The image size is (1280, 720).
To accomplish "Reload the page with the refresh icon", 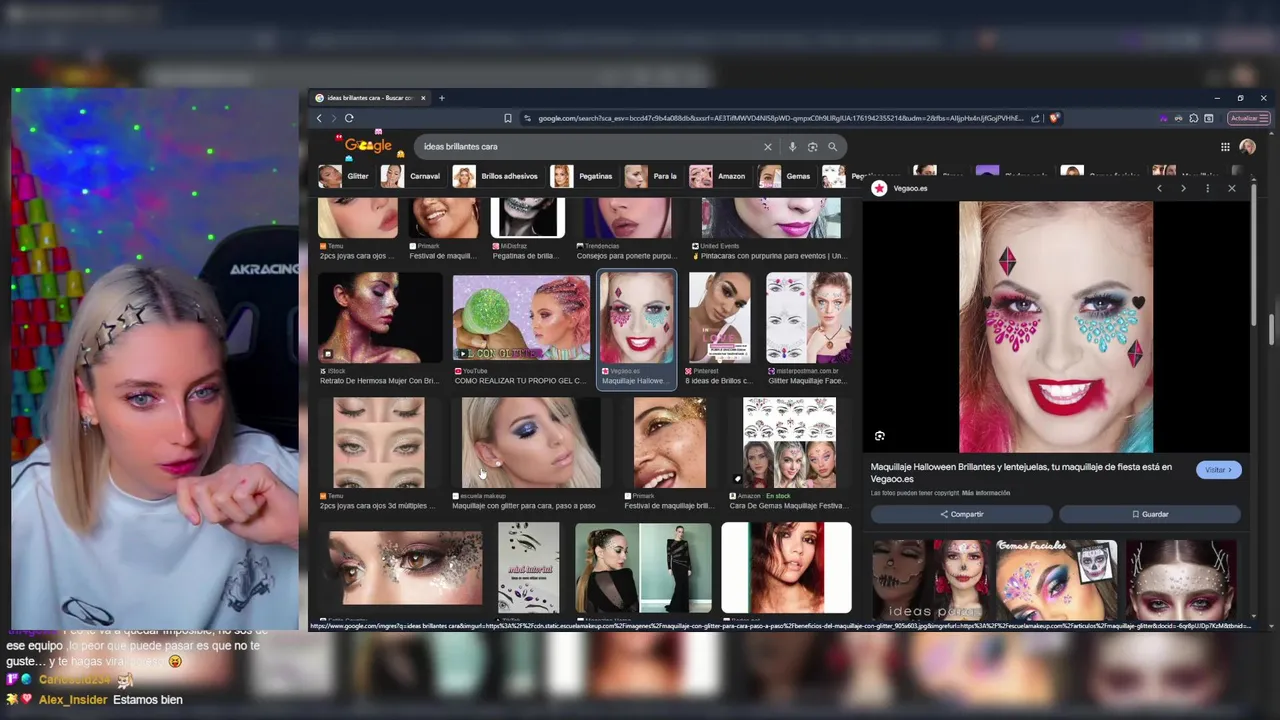I will [x=349, y=118].
